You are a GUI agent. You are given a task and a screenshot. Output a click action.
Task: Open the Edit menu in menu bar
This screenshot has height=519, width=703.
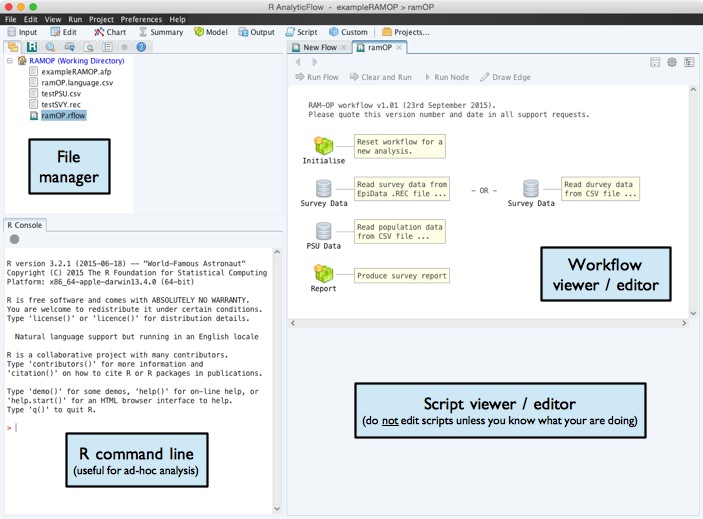(30, 19)
